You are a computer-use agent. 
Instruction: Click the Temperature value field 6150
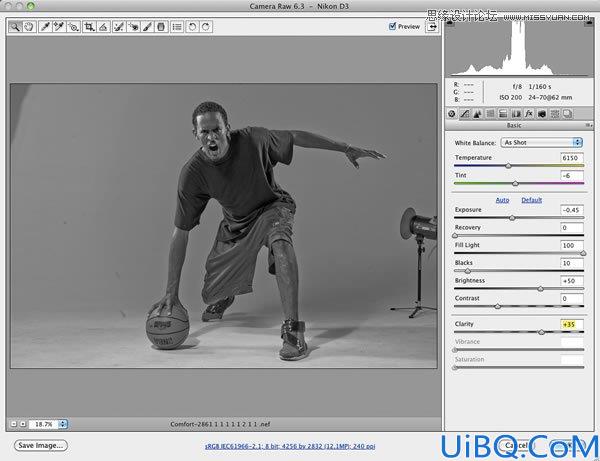pyautogui.click(x=572, y=158)
